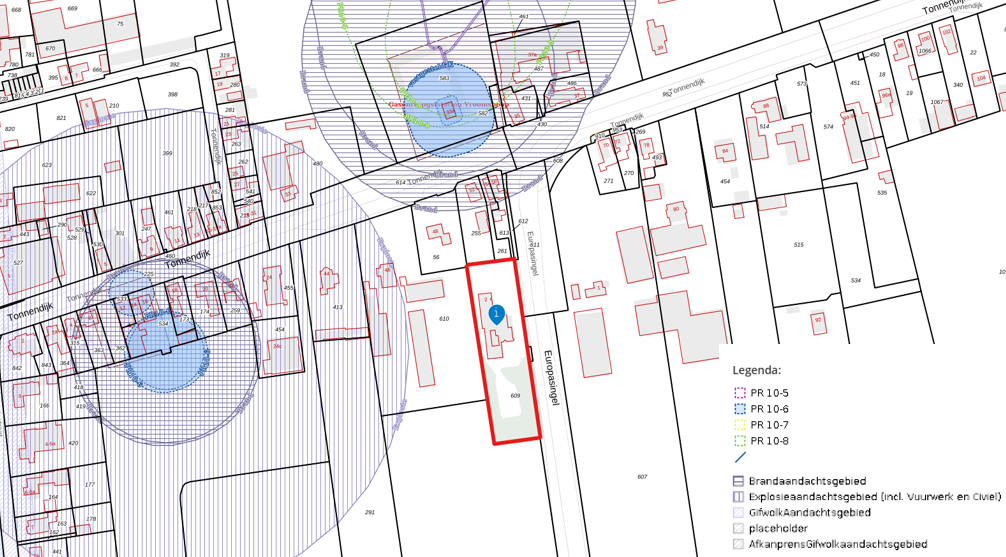Click the PR 10-6 blue legend swatch
The image size is (1006, 557).
coord(739,409)
